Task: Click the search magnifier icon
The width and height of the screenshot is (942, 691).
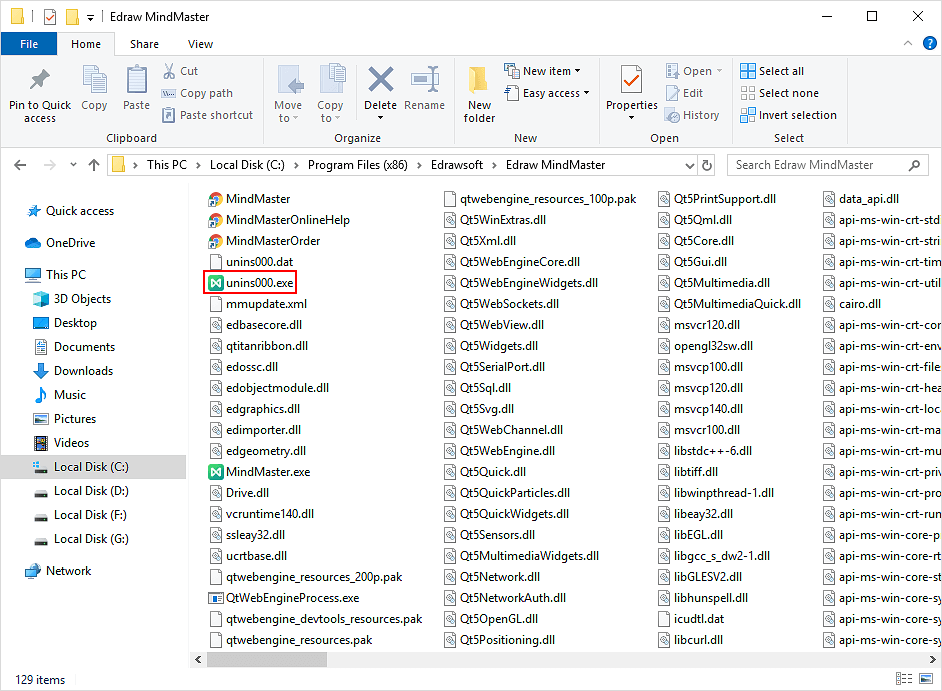Action: click(x=914, y=165)
